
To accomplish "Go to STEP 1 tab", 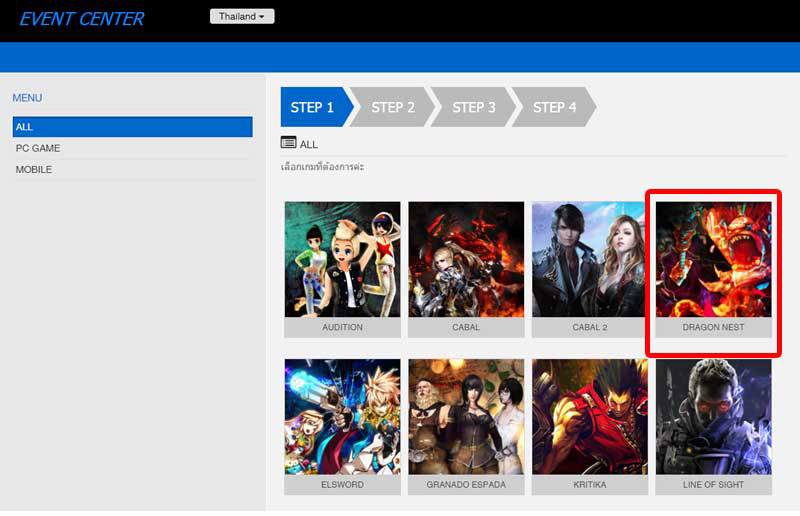I will [x=316, y=107].
